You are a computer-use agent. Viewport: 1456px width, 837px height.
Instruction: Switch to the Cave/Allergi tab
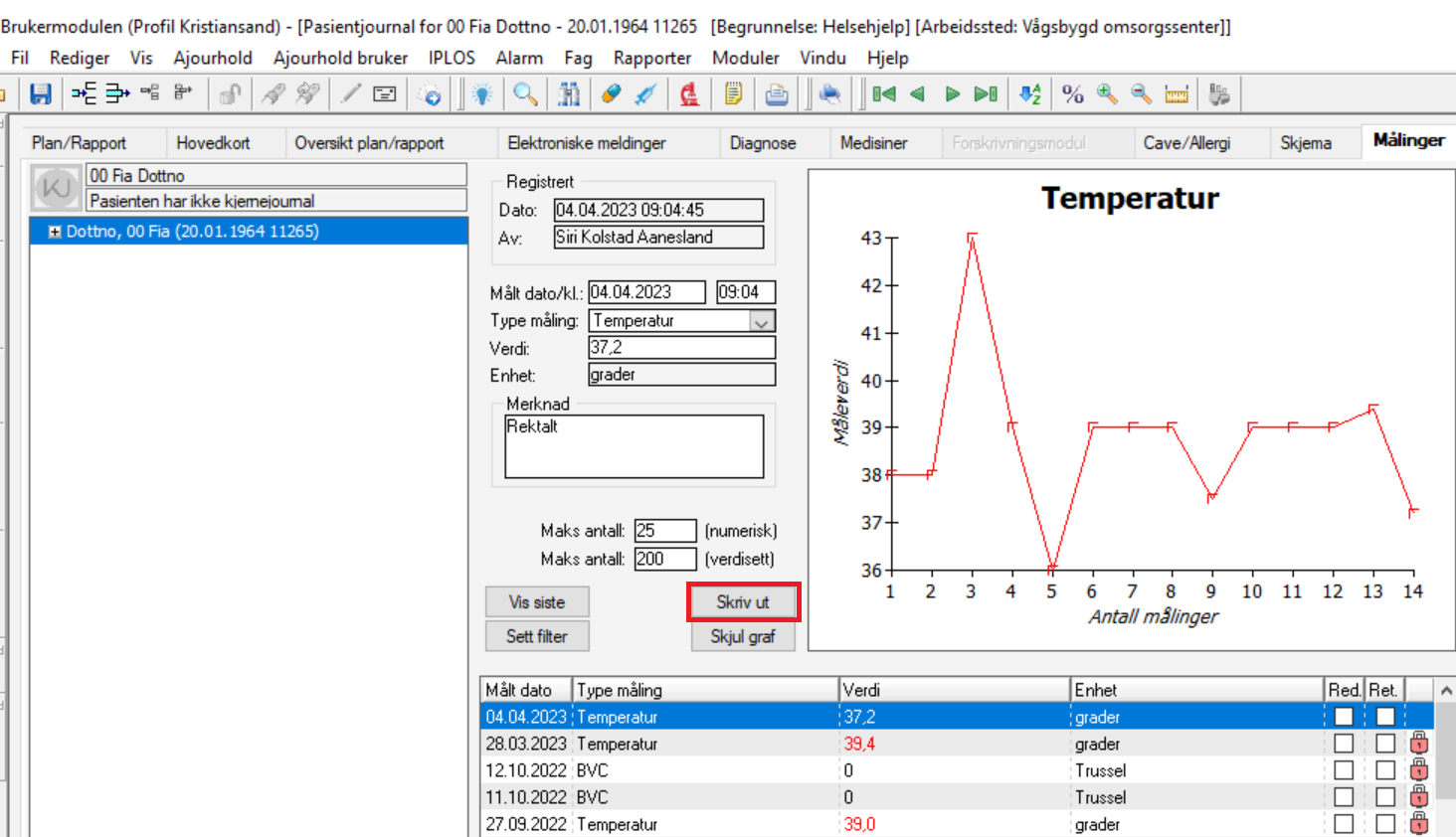(x=1186, y=143)
